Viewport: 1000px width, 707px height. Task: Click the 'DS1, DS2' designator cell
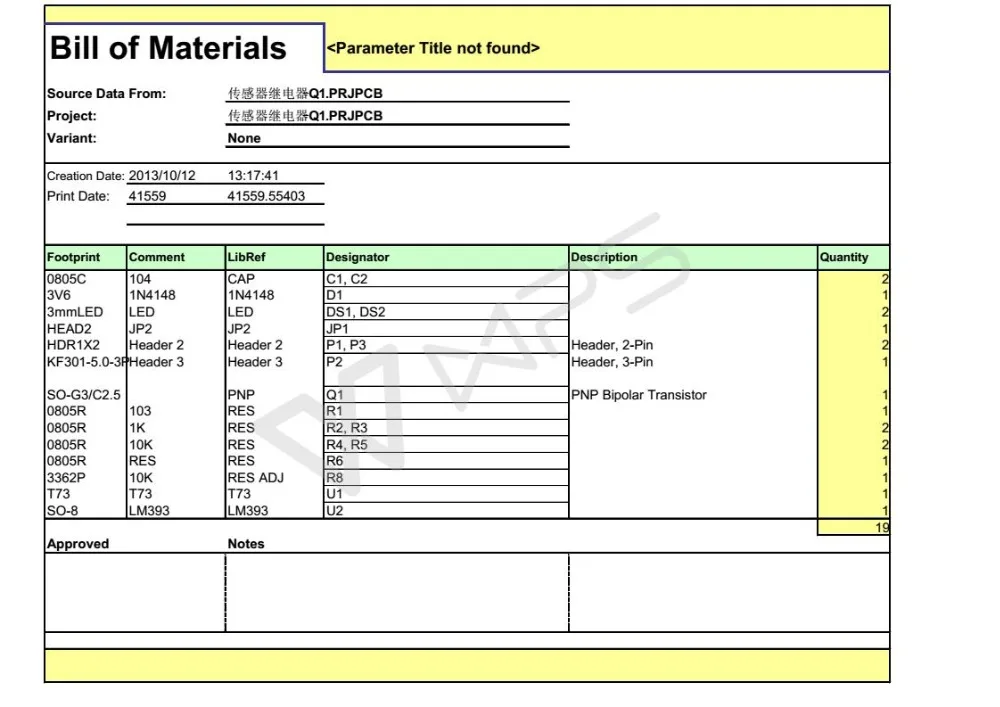point(446,312)
